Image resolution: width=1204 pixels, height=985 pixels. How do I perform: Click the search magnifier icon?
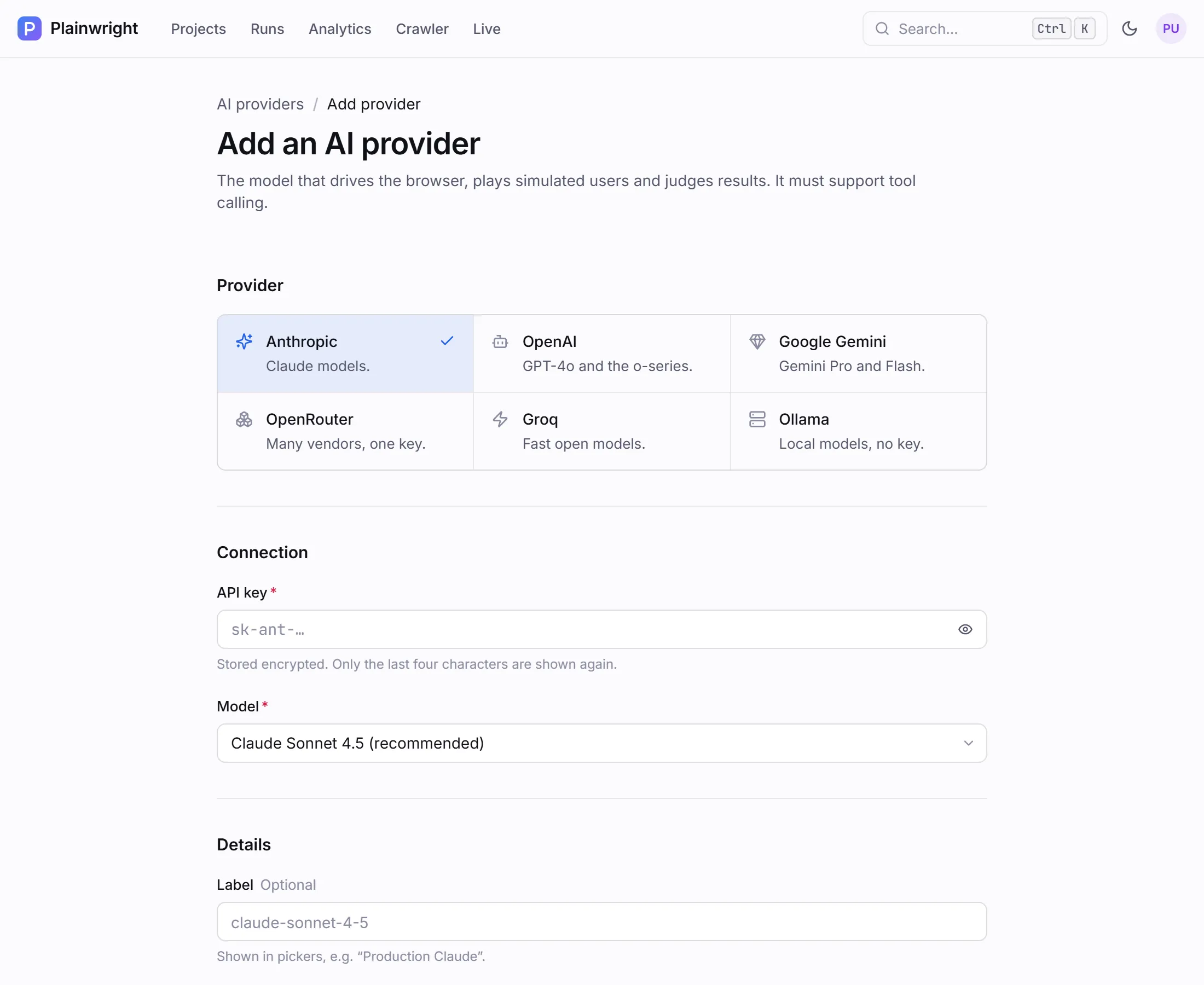coord(882,28)
